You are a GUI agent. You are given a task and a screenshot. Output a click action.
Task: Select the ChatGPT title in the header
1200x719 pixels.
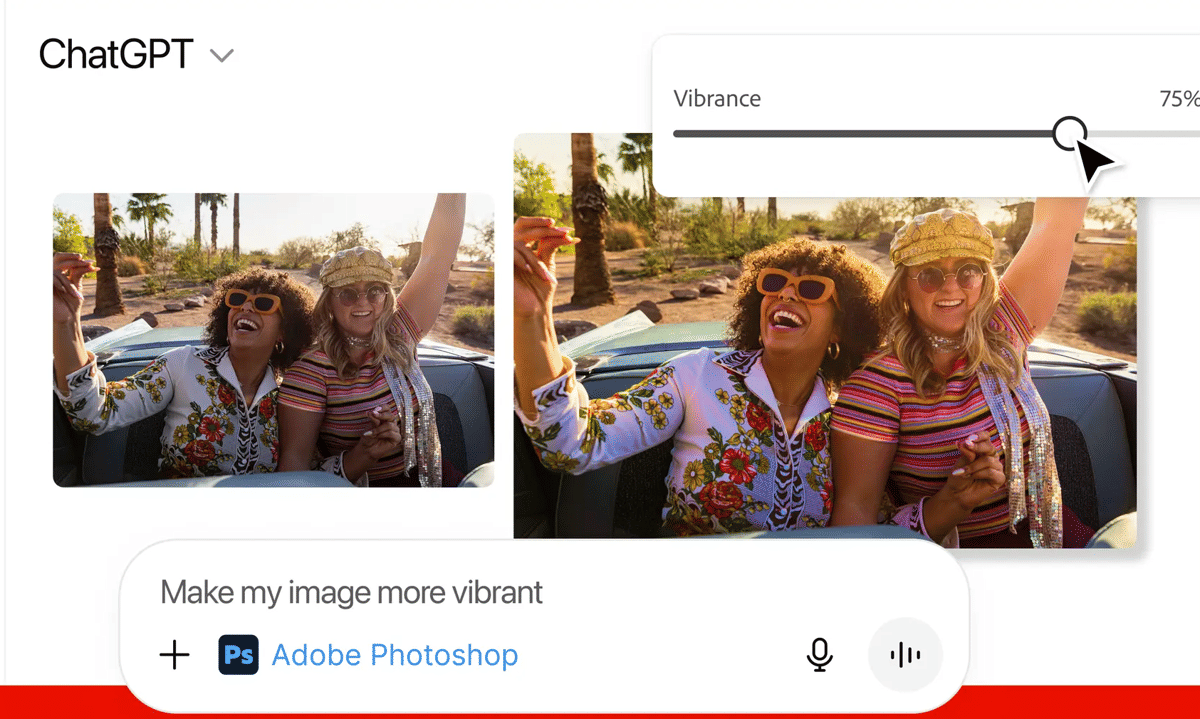115,54
